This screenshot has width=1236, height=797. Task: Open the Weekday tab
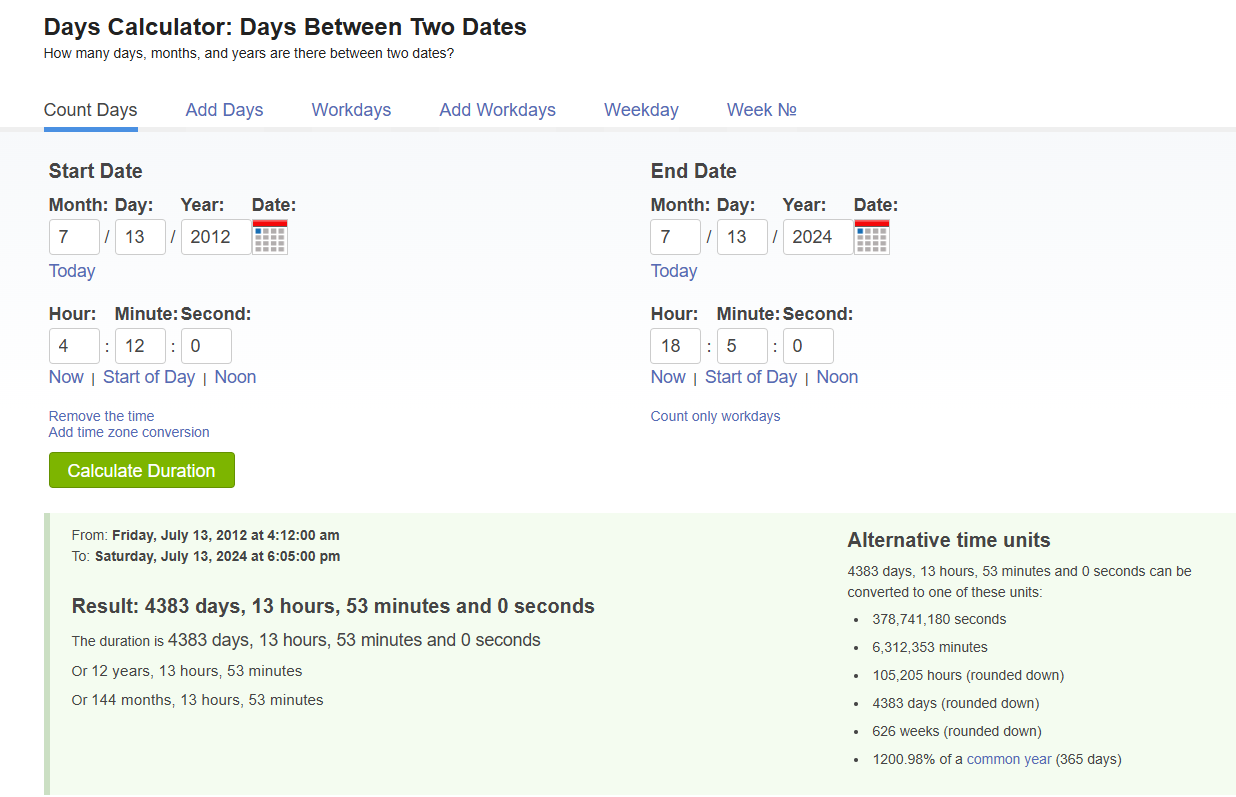[641, 110]
